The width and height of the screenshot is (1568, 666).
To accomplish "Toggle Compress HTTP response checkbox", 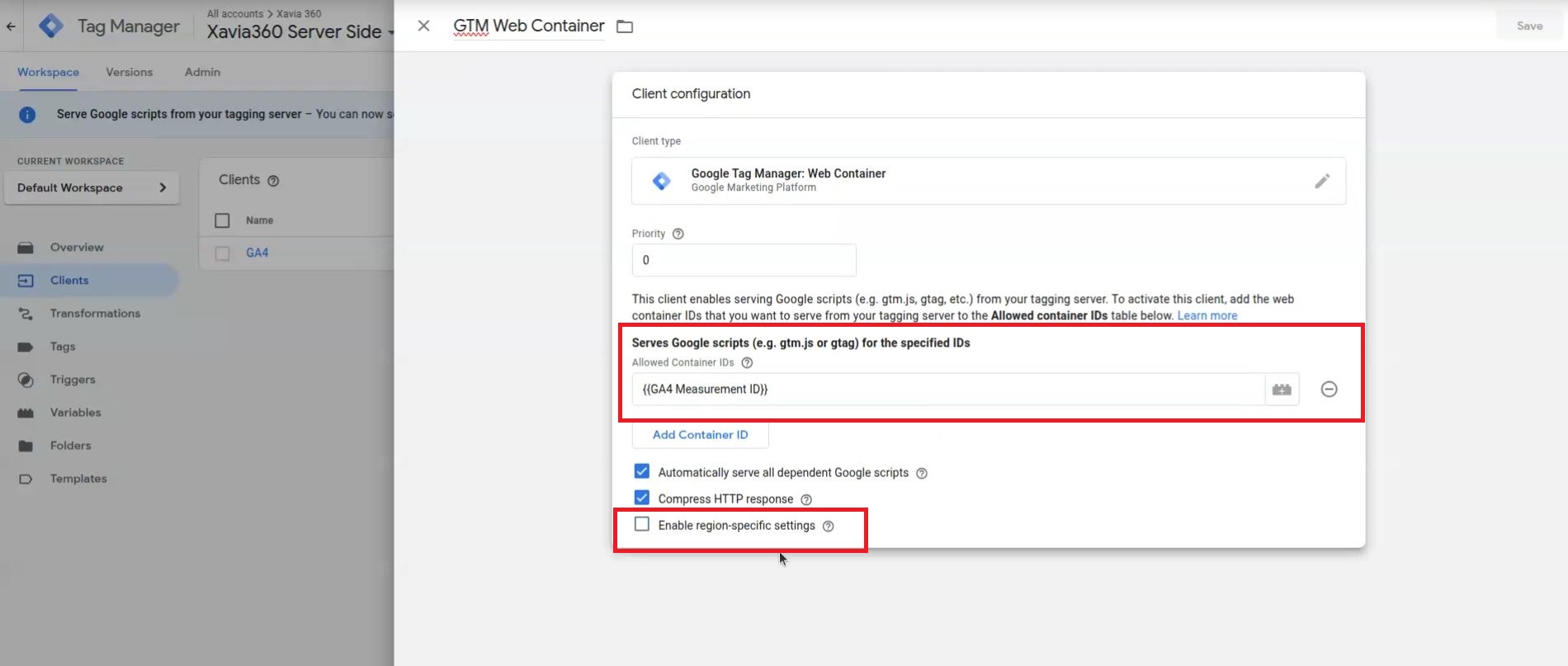I will (641, 498).
